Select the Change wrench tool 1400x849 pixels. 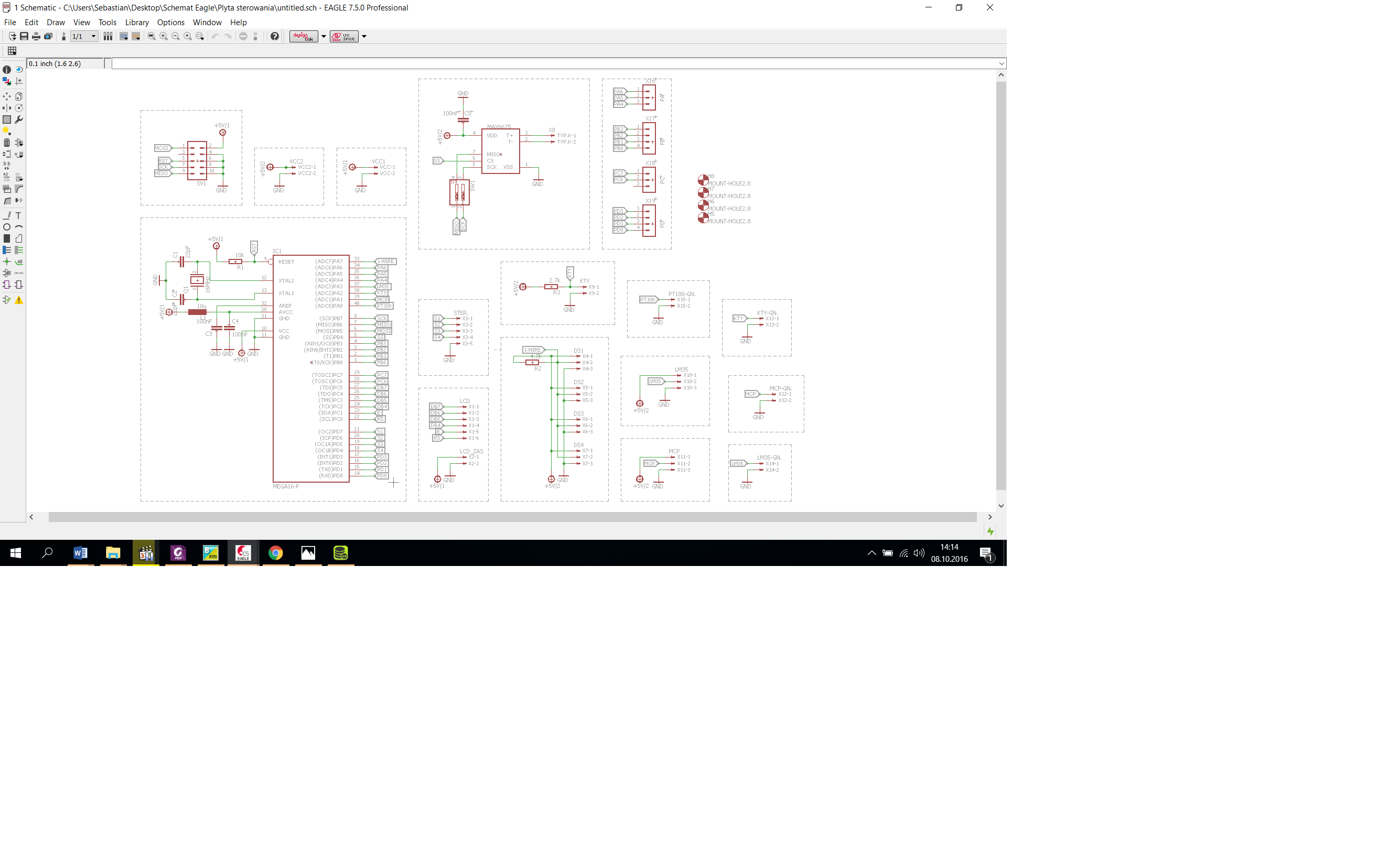19,120
